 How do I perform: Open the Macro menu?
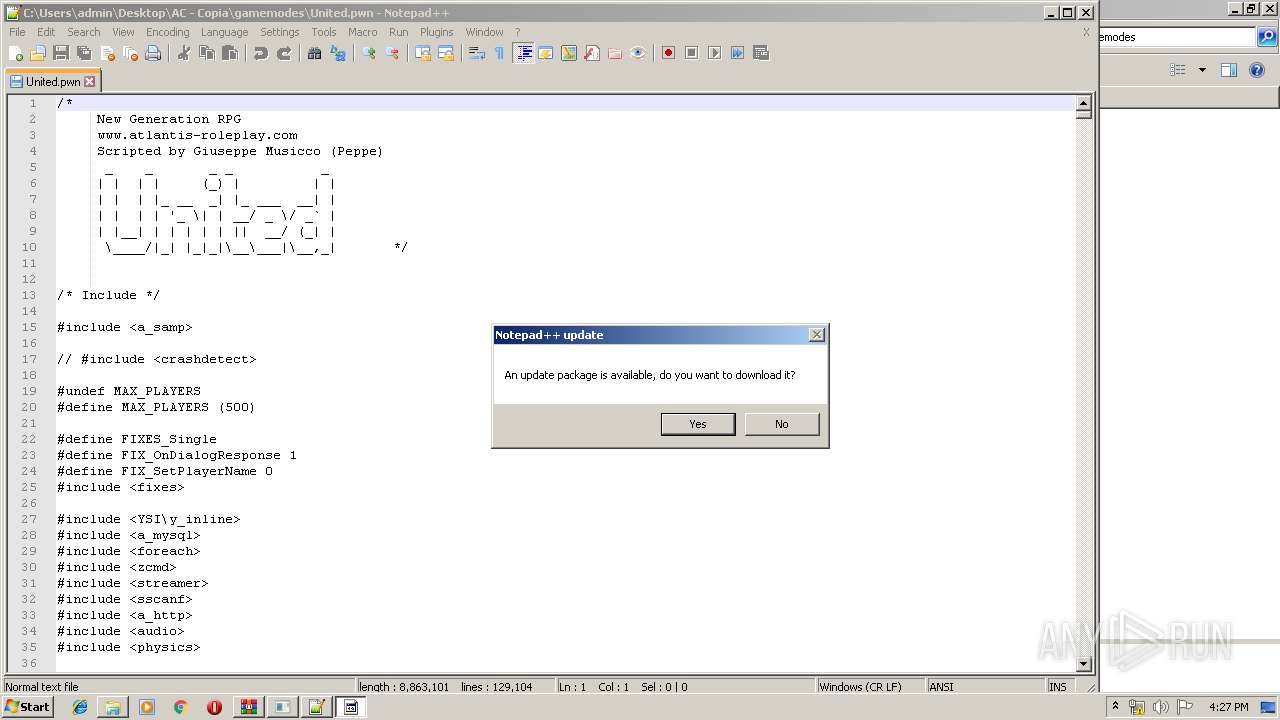tap(362, 32)
